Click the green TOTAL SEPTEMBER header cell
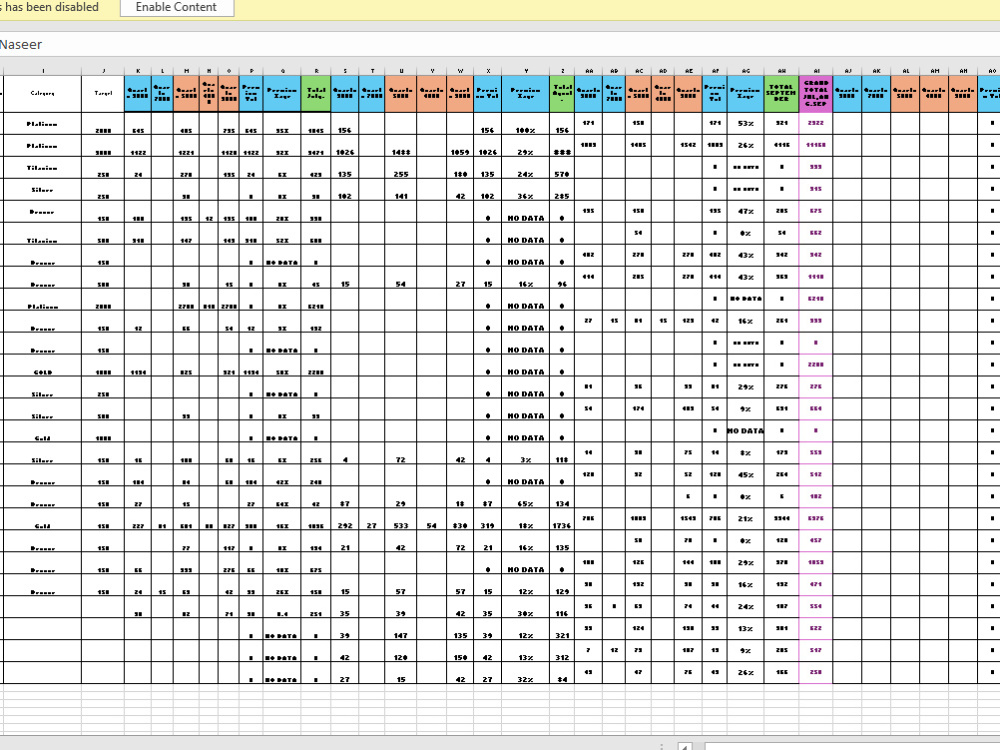Screen dimensions: 1000x750 pos(781,94)
